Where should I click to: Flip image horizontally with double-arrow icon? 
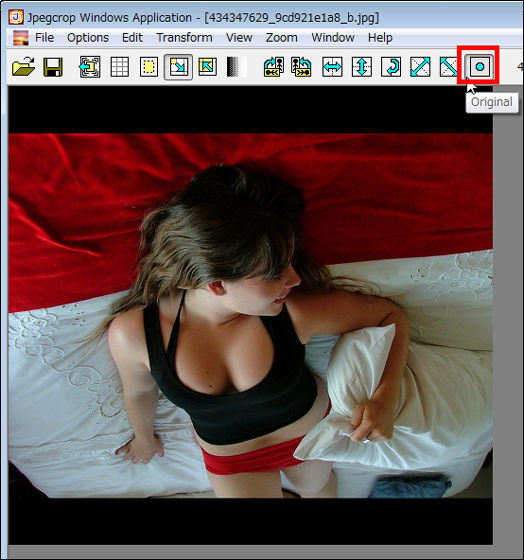click(332, 67)
